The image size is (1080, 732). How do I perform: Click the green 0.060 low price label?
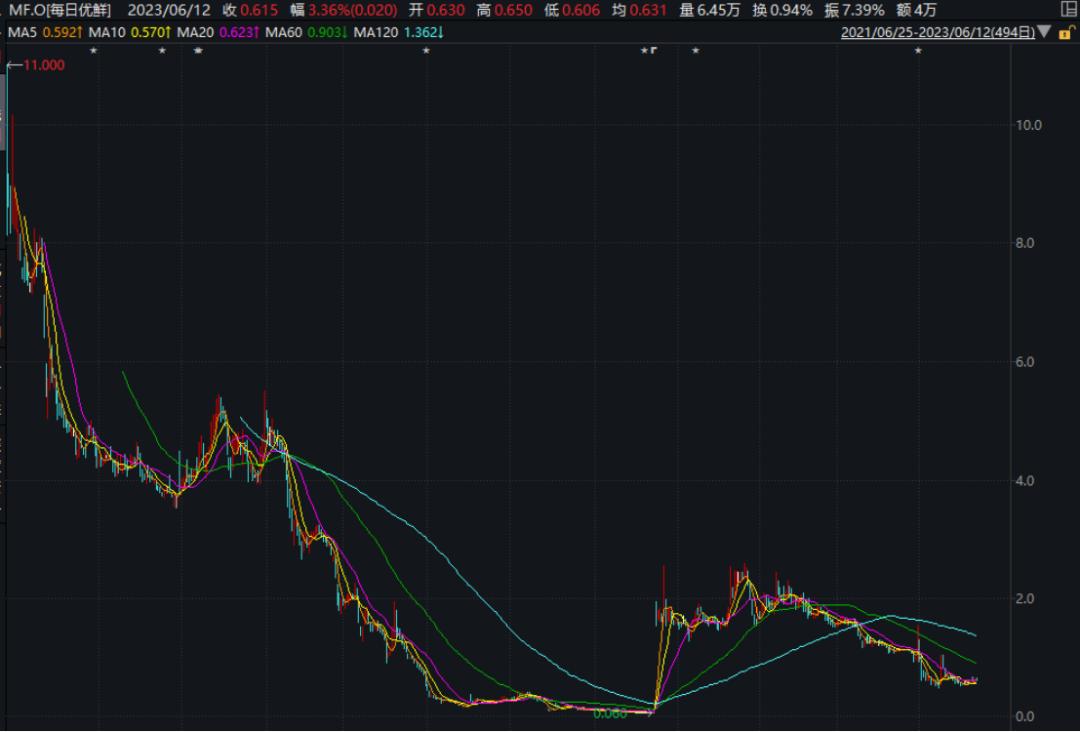click(x=610, y=714)
